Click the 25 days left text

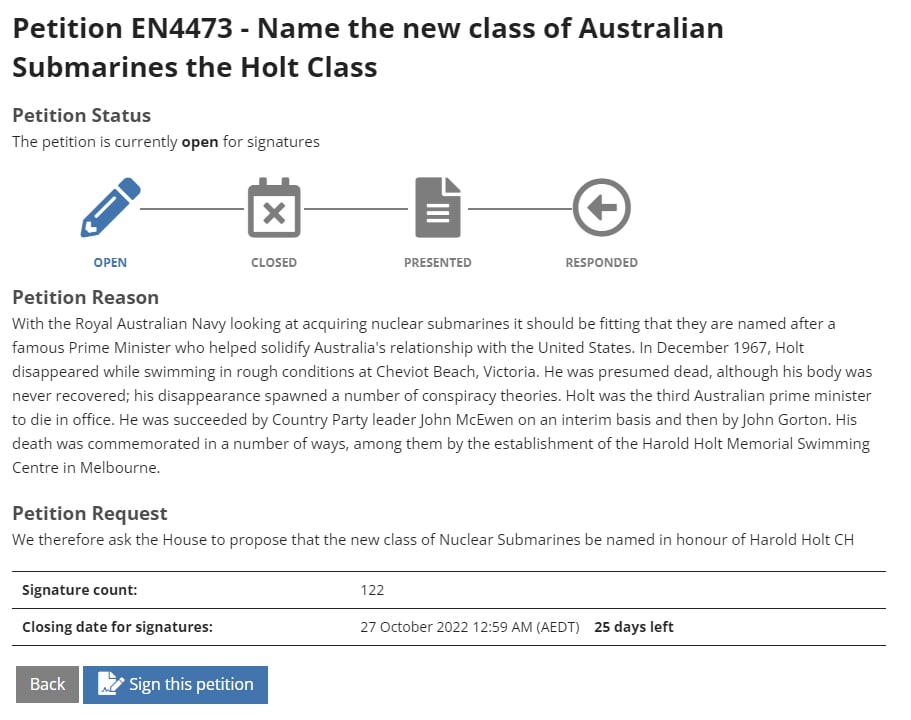(634, 627)
